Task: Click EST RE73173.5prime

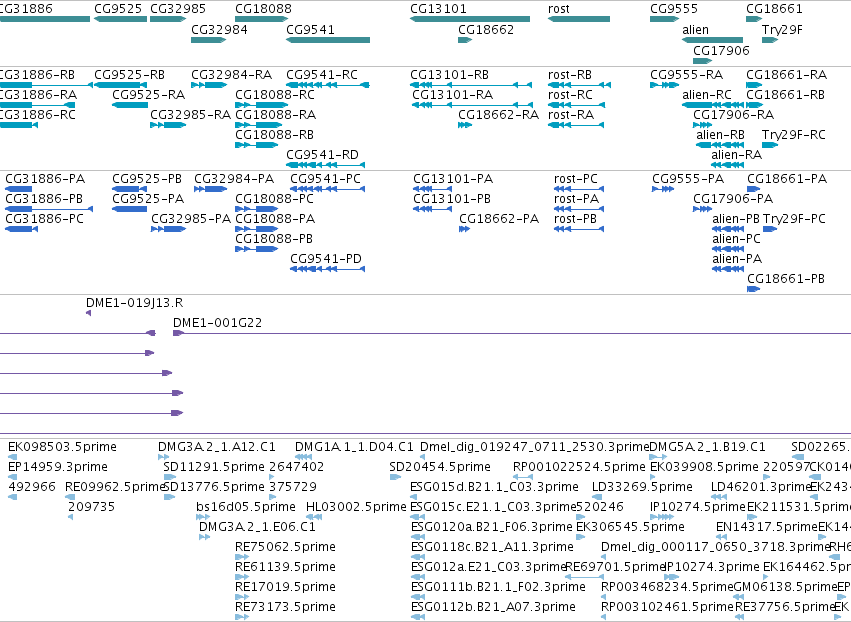Action: coord(242,617)
